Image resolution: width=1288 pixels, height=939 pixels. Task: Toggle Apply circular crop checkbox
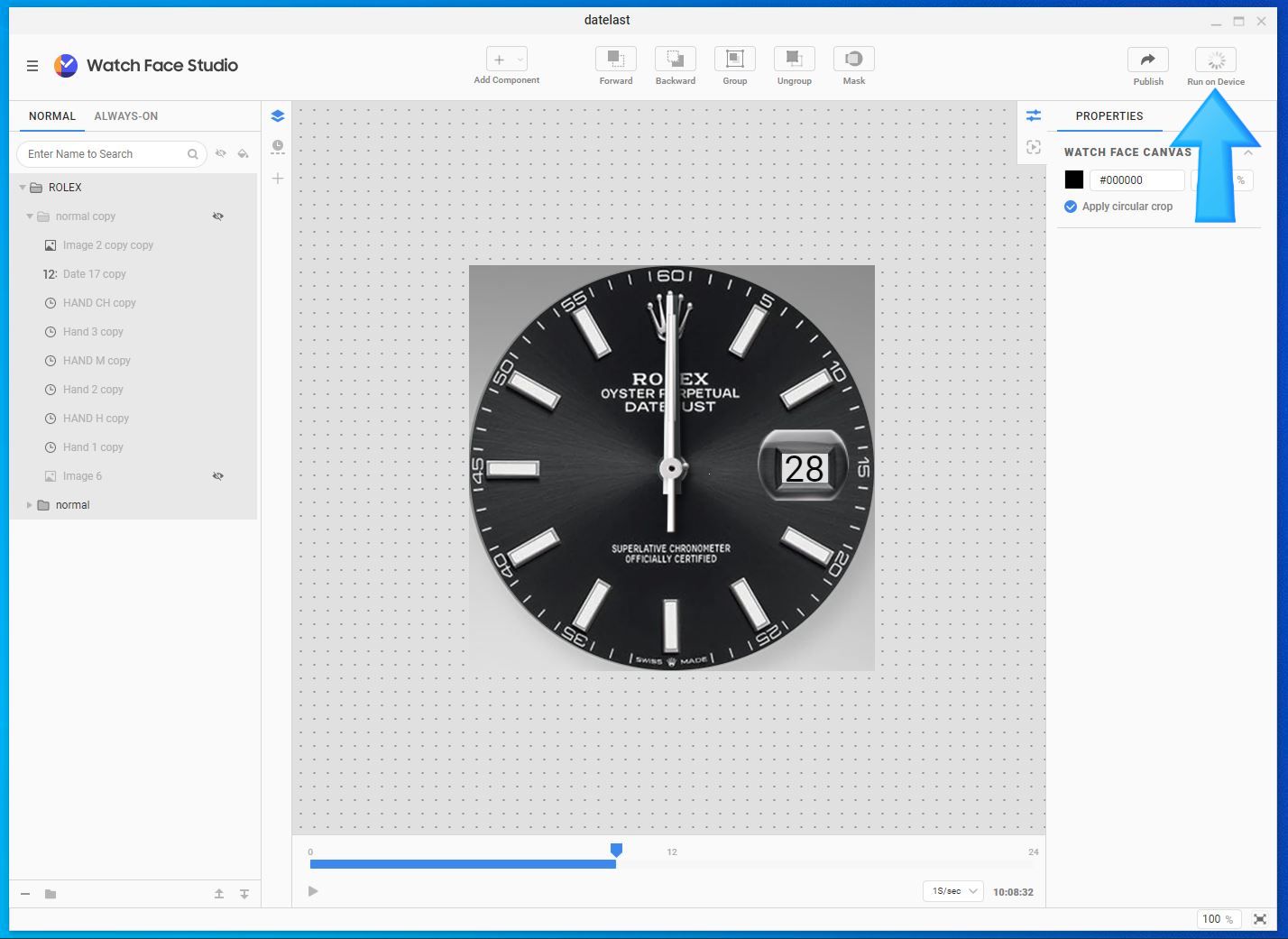tap(1071, 207)
